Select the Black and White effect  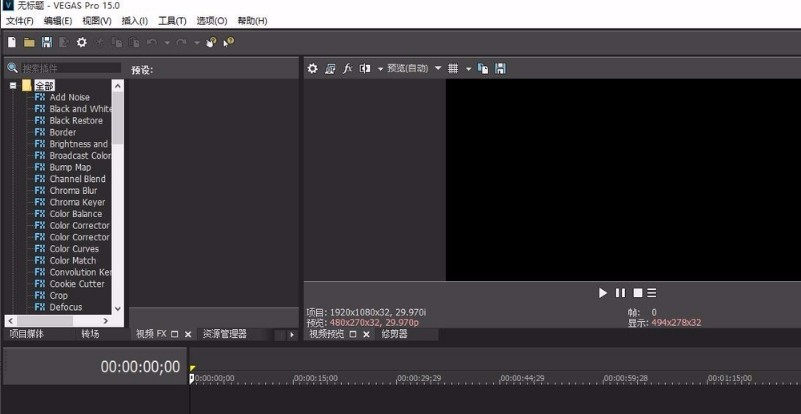[80, 109]
